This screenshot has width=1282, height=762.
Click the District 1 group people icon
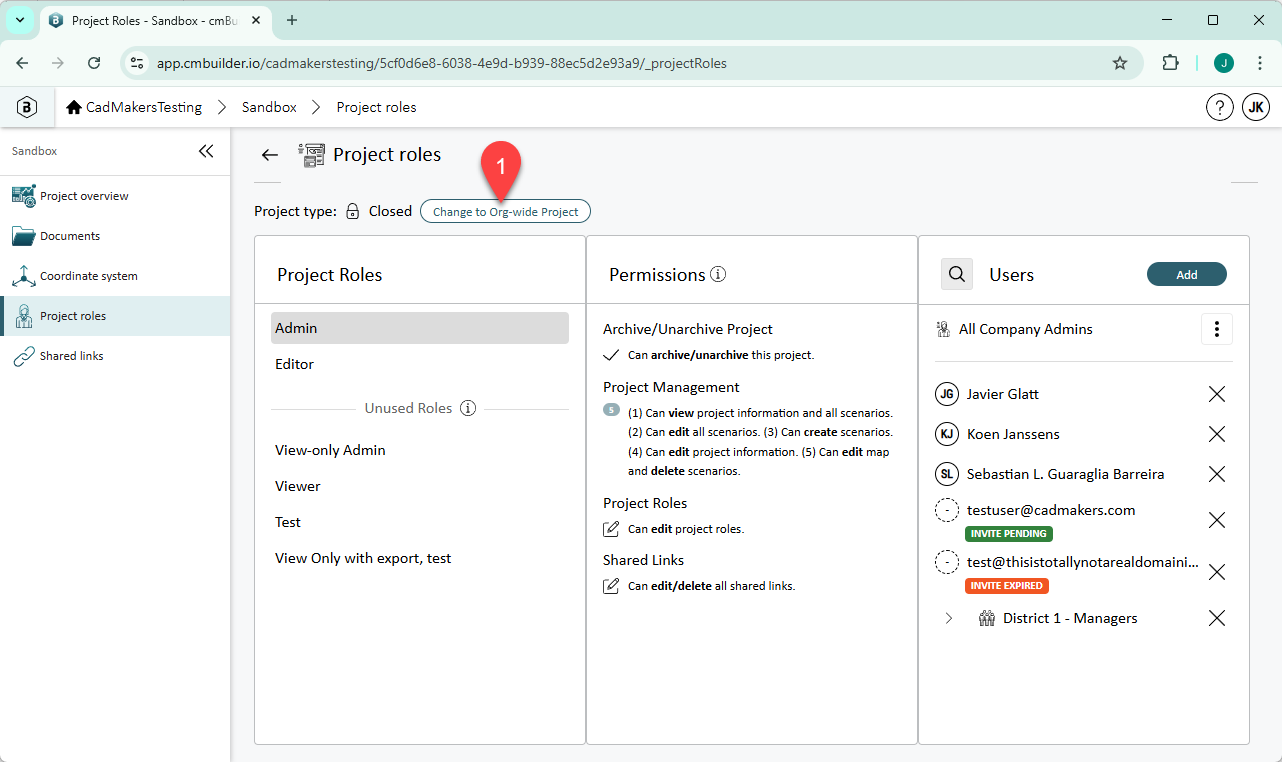[x=987, y=618]
